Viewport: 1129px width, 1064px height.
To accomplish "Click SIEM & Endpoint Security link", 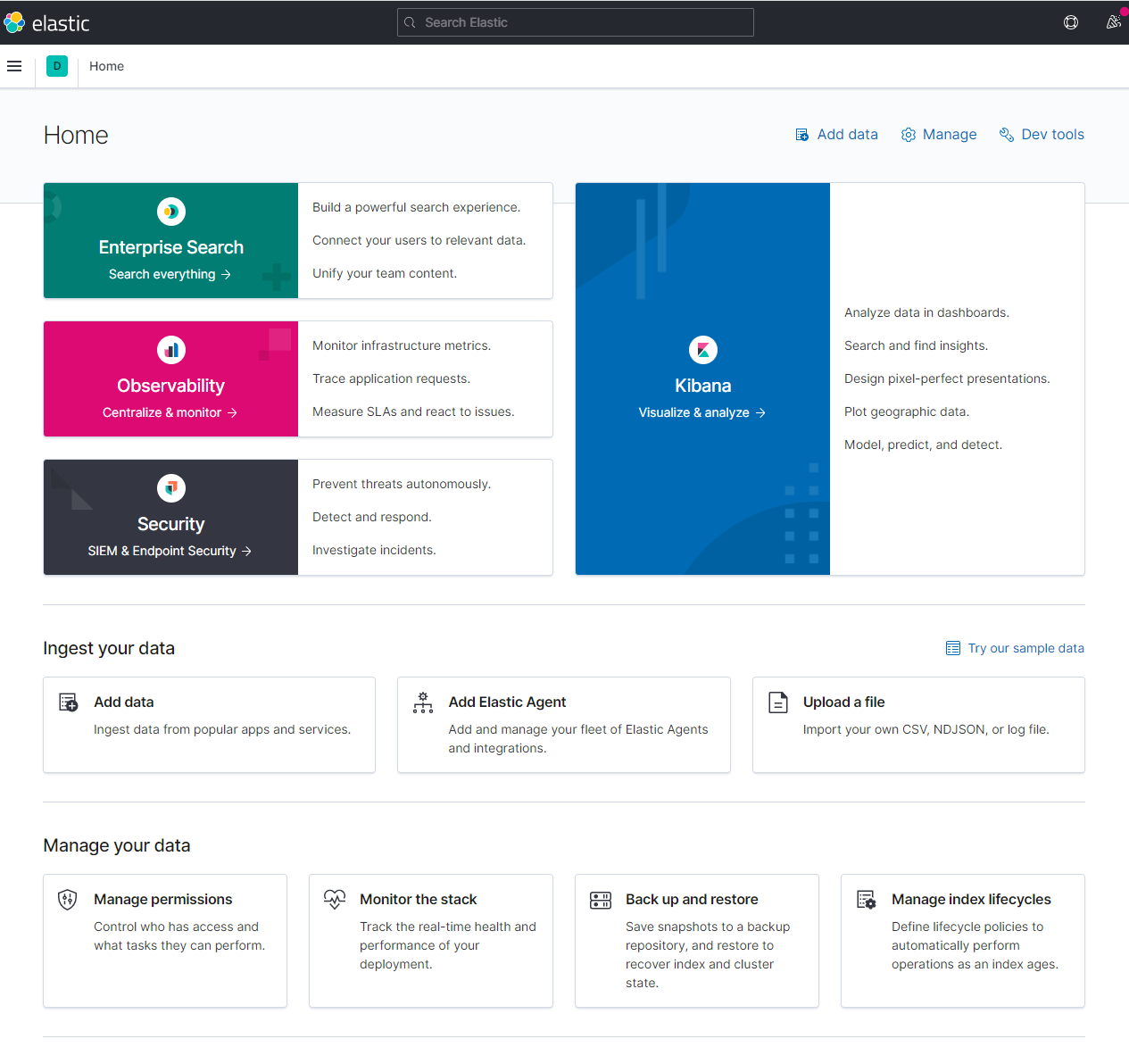I will (170, 551).
